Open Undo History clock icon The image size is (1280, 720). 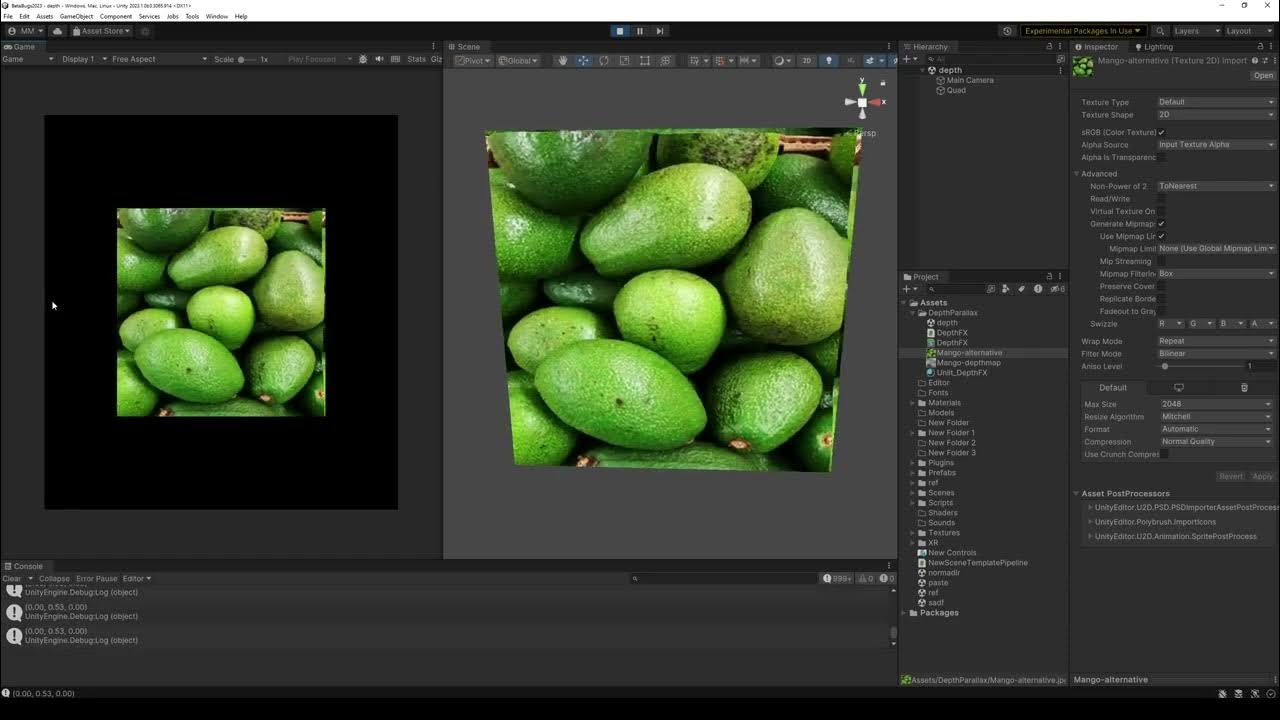pos(1007,31)
